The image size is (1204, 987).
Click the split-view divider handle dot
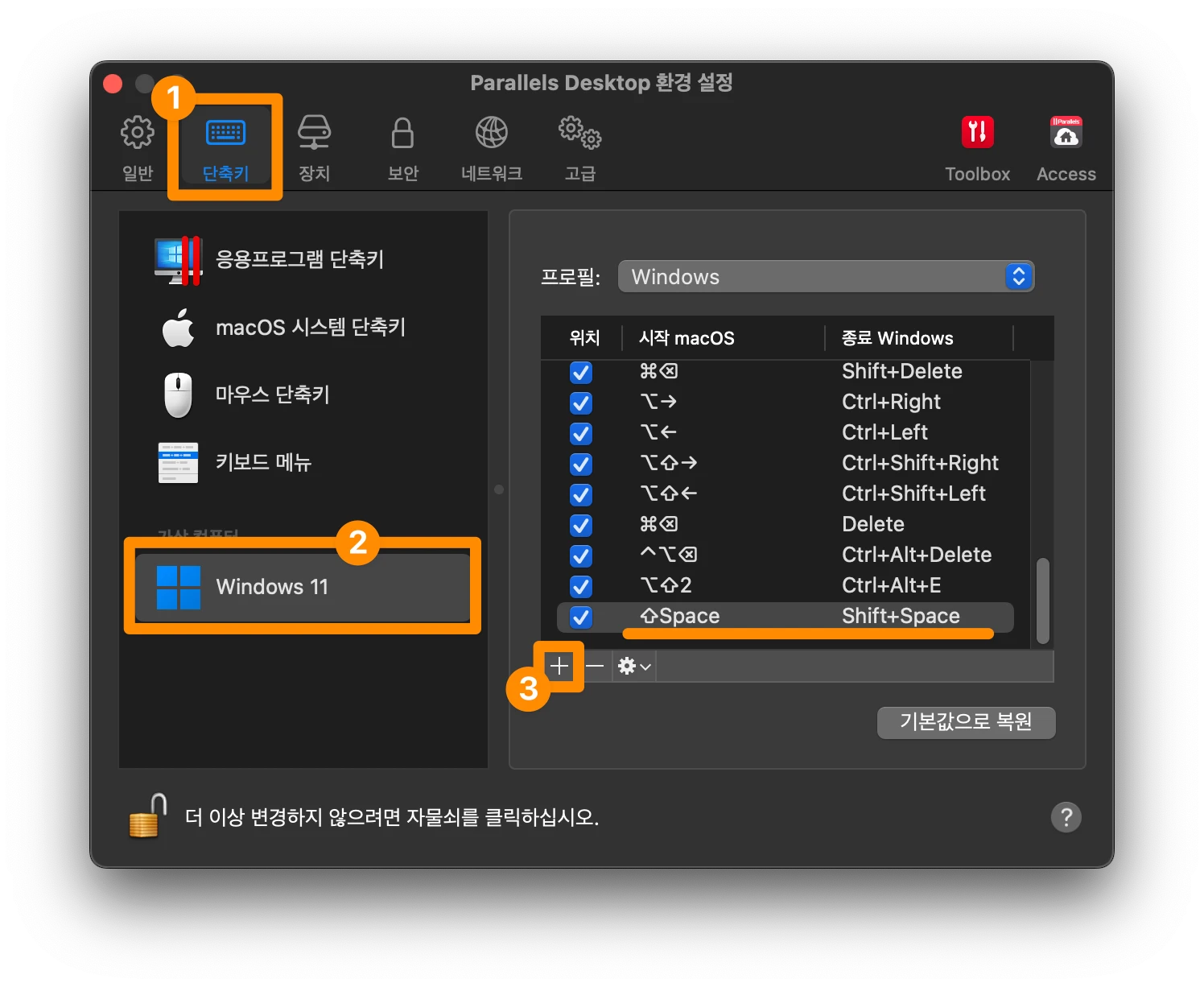click(499, 489)
